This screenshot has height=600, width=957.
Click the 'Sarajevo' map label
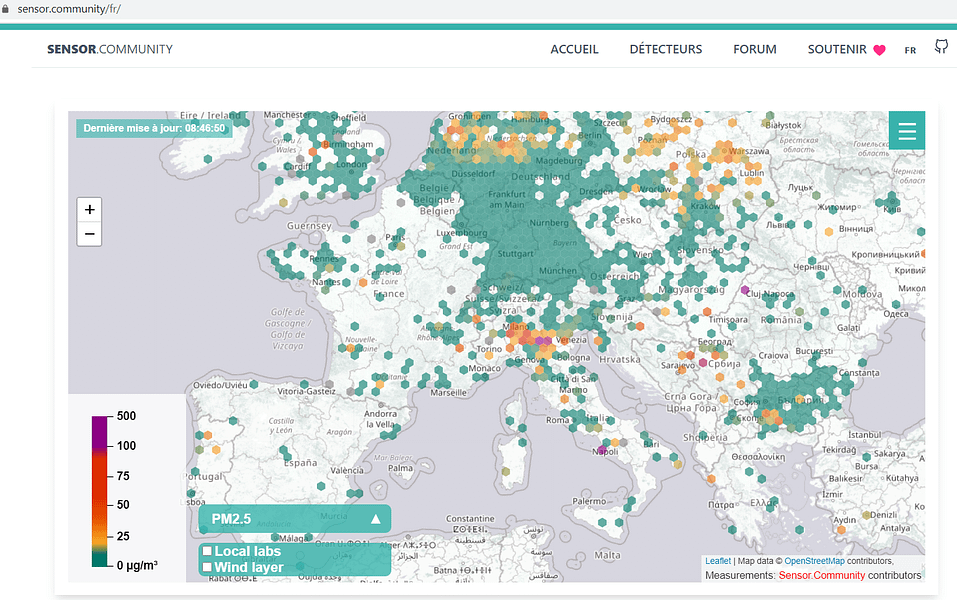click(x=677, y=365)
